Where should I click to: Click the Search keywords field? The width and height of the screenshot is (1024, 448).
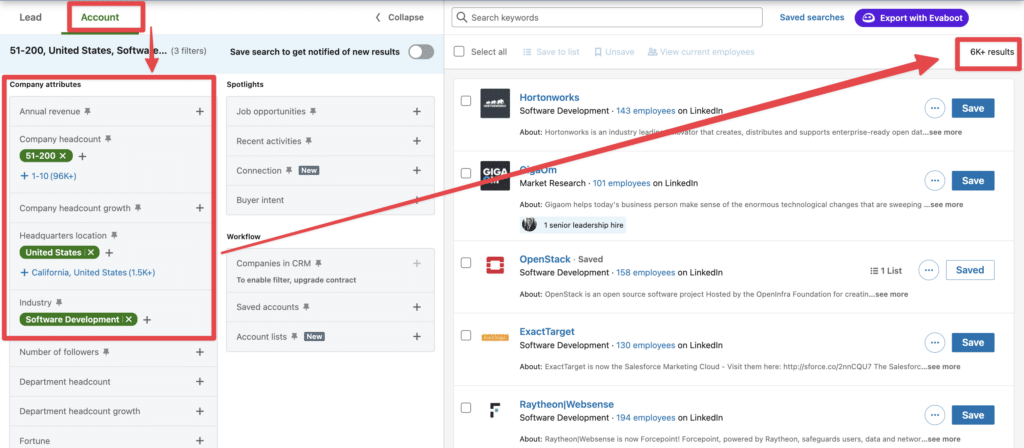tap(607, 18)
